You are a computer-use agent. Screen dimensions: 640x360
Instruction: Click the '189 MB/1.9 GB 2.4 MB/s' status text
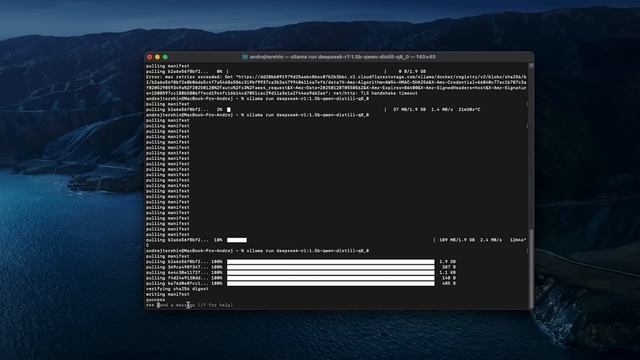click(x=470, y=240)
